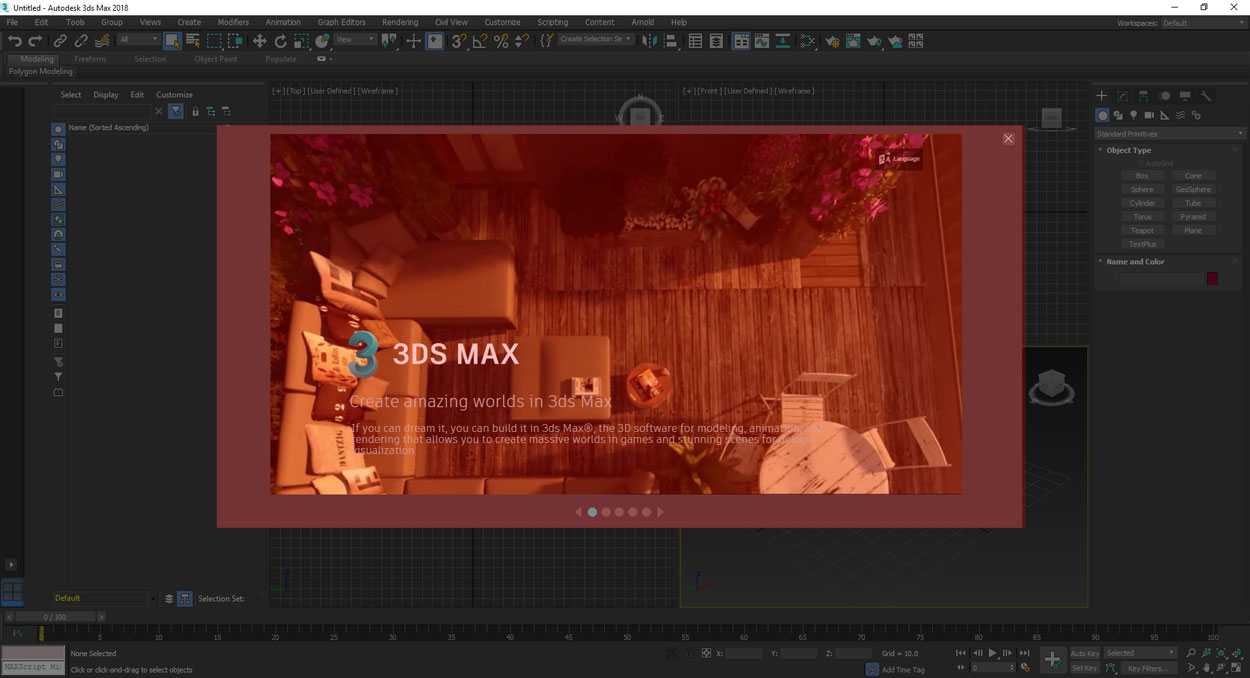Switch to the Freeform ribbon tab
Image resolution: width=1250 pixels, height=678 pixels.
[x=90, y=59]
